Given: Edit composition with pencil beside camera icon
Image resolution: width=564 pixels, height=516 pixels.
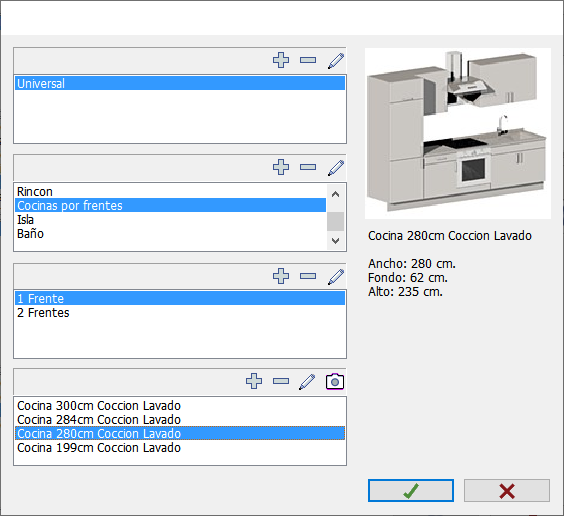Looking at the screenshot, I should pos(307,382).
